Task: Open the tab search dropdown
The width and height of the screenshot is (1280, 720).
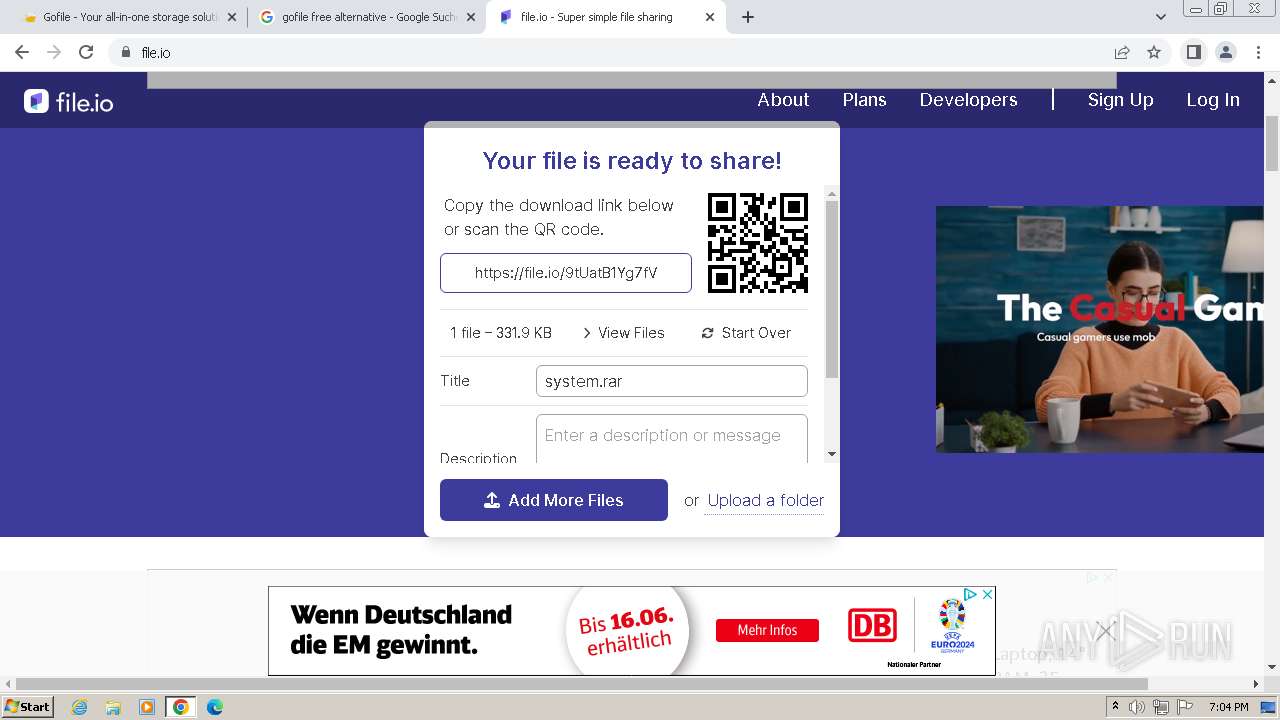Action: tap(1161, 17)
